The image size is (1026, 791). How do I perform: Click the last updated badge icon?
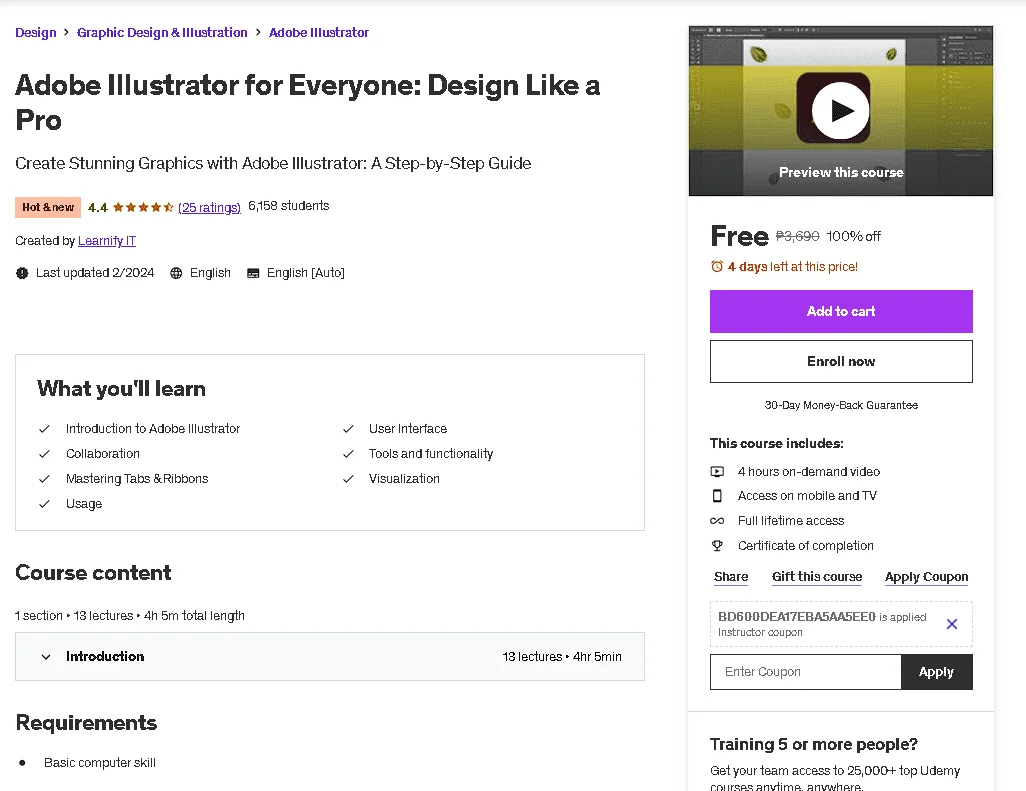pos(22,273)
